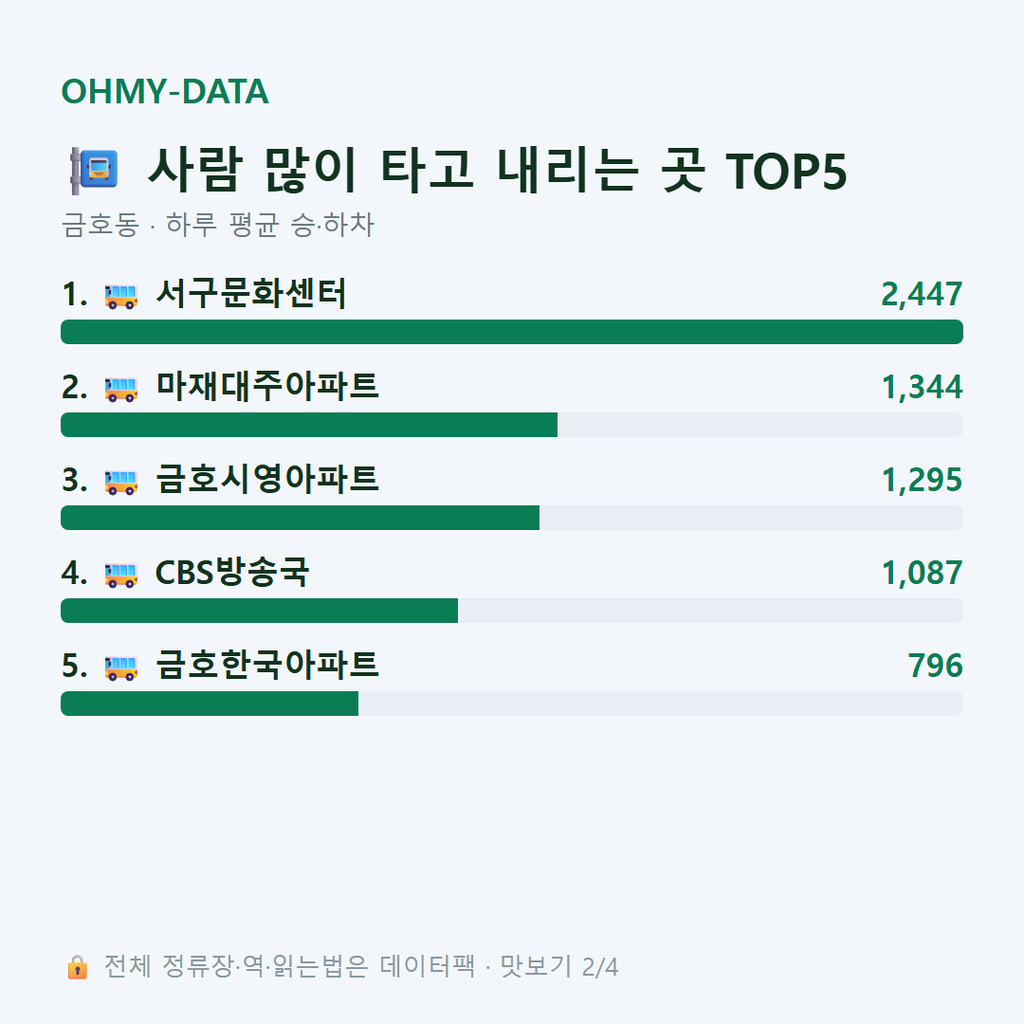Screen dimensions: 1024x1024
Task: Click the bus icon next to 금호한국아파트
Action: (121, 667)
